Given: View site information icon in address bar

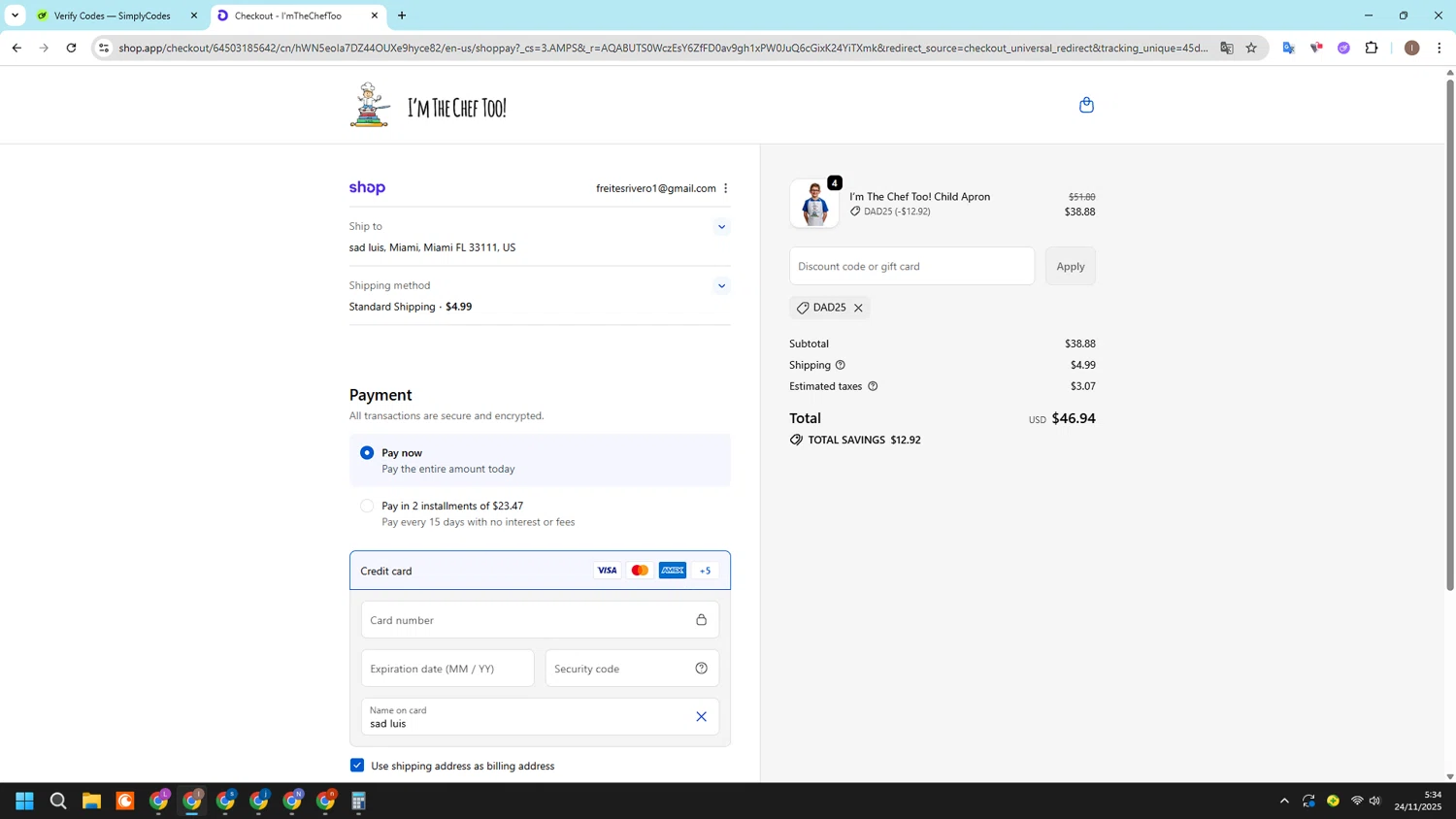Looking at the screenshot, I should pyautogui.click(x=104, y=48).
